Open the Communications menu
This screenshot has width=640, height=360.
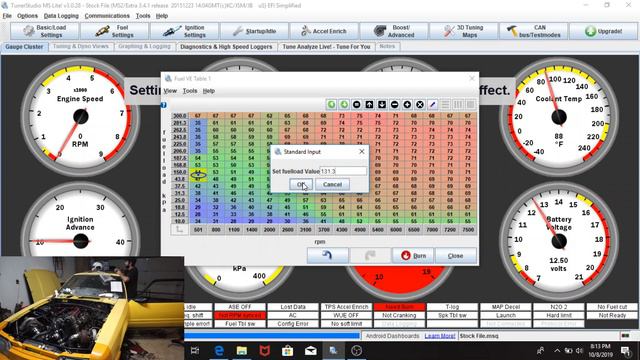[107, 16]
